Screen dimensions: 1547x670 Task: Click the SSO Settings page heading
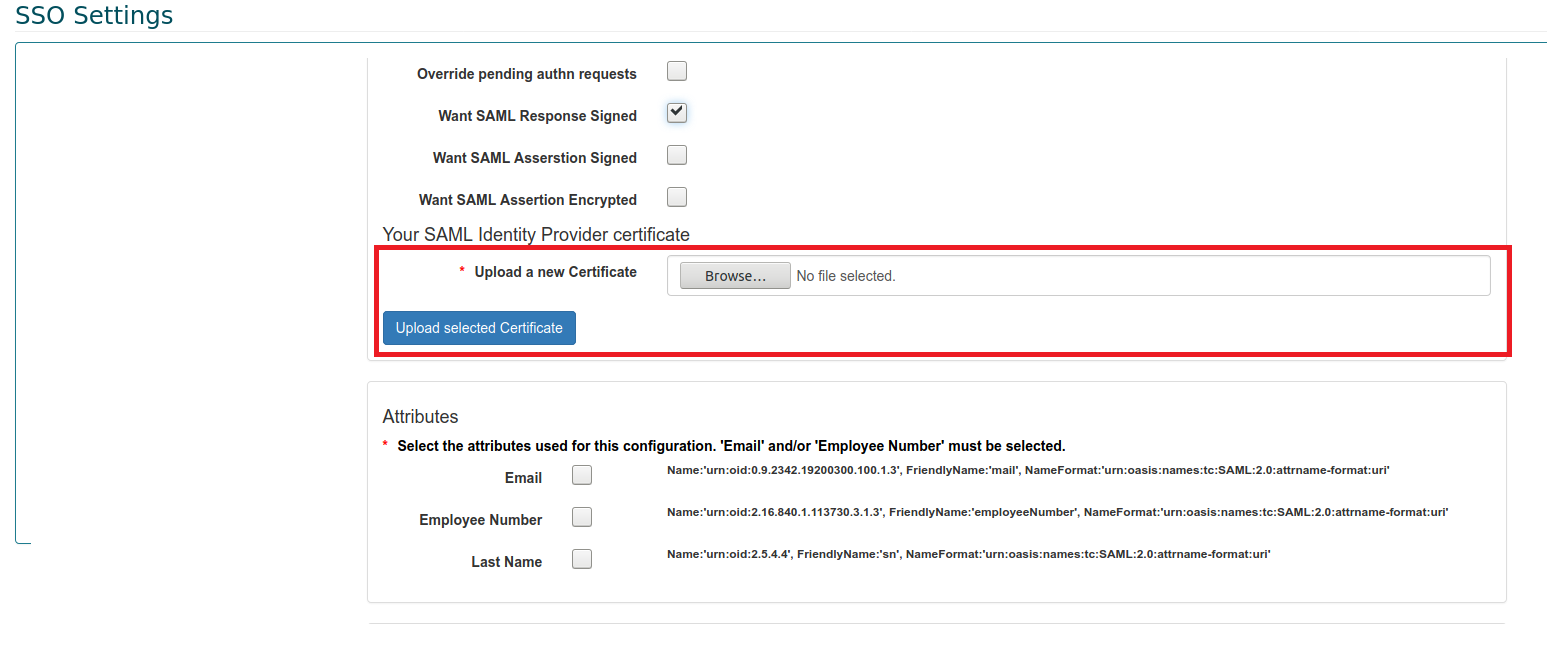coord(94,16)
